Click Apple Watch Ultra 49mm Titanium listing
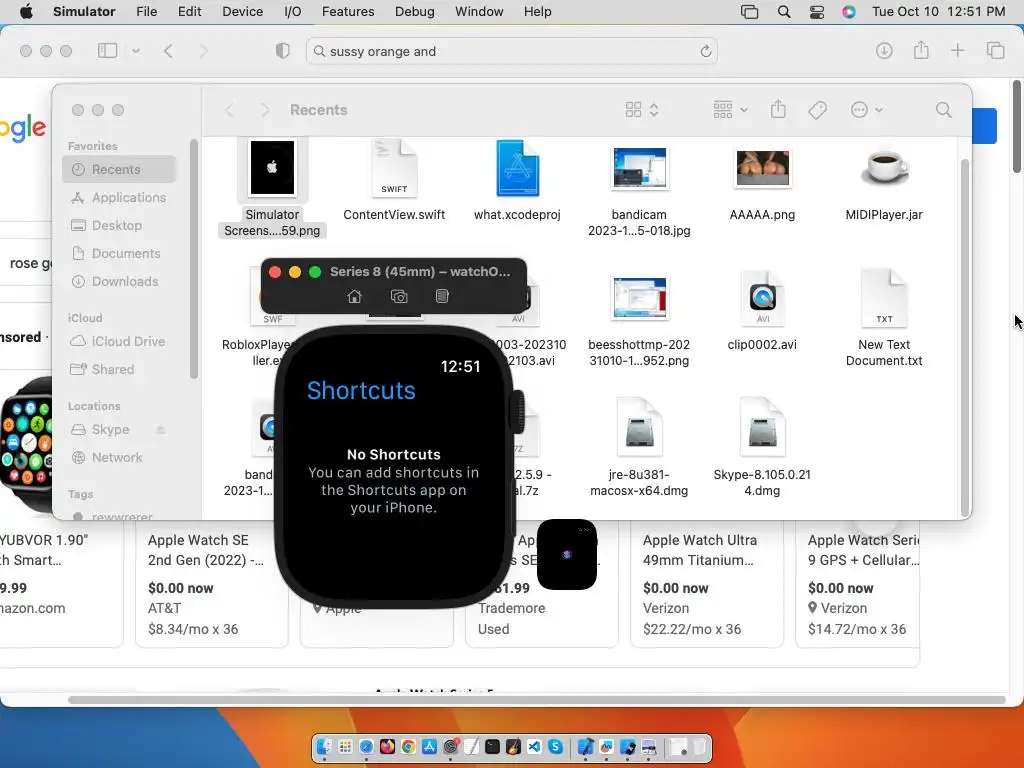 tap(706, 584)
